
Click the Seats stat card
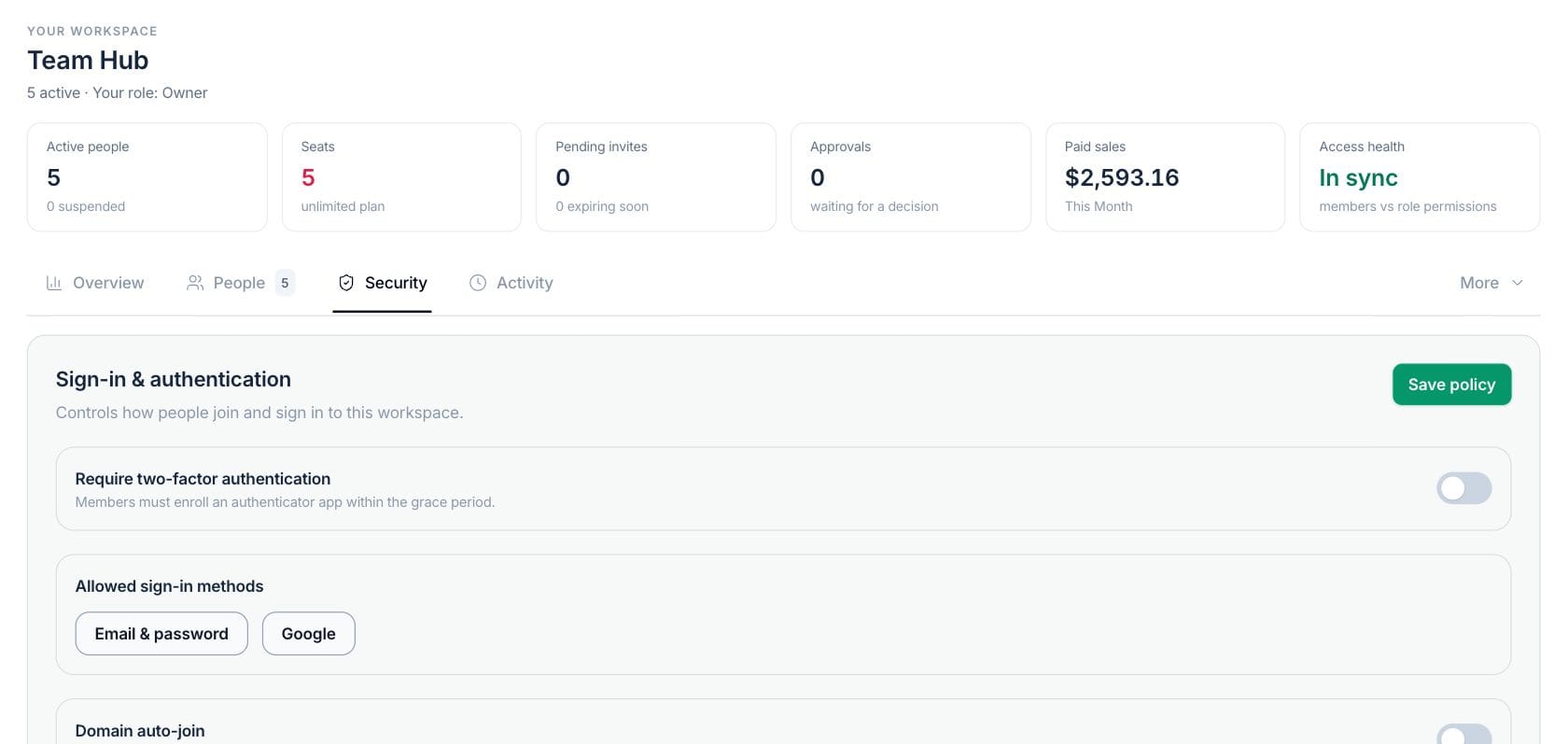(401, 177)
